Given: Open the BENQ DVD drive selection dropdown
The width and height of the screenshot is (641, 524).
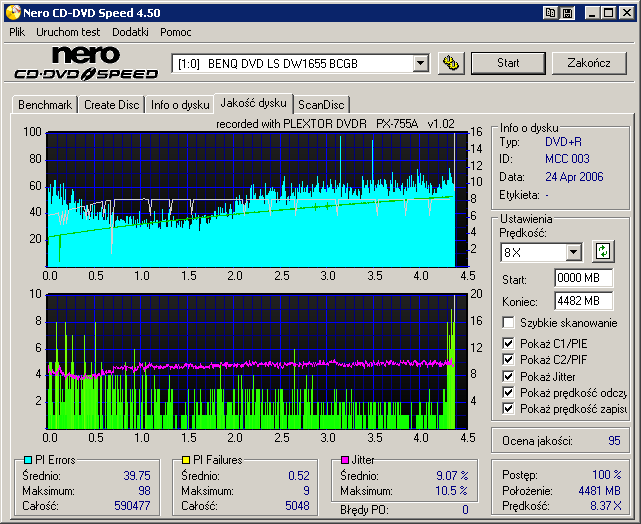Looking at the screenshot, I should pos(420,63).
